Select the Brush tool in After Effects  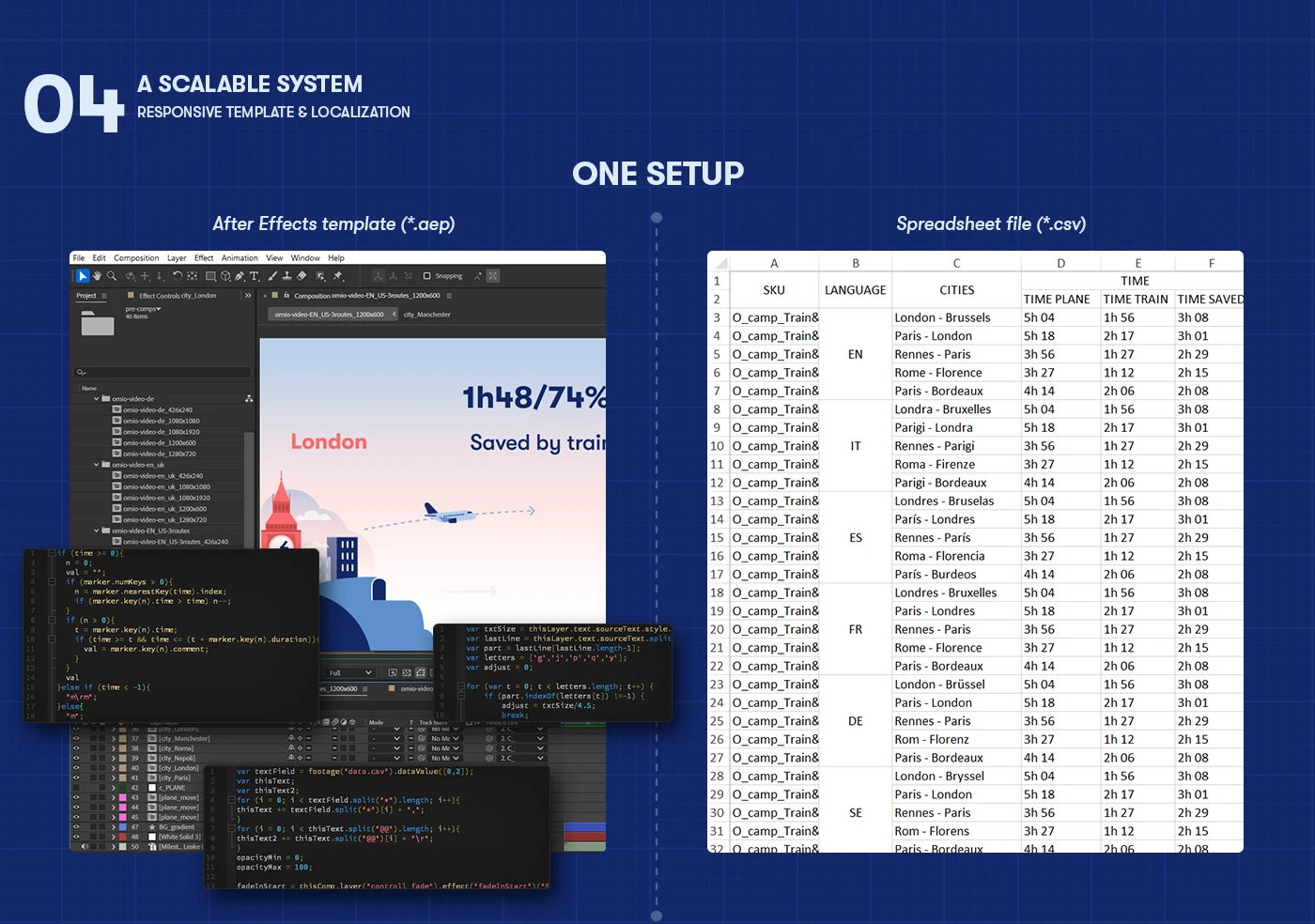click(272, 276)
